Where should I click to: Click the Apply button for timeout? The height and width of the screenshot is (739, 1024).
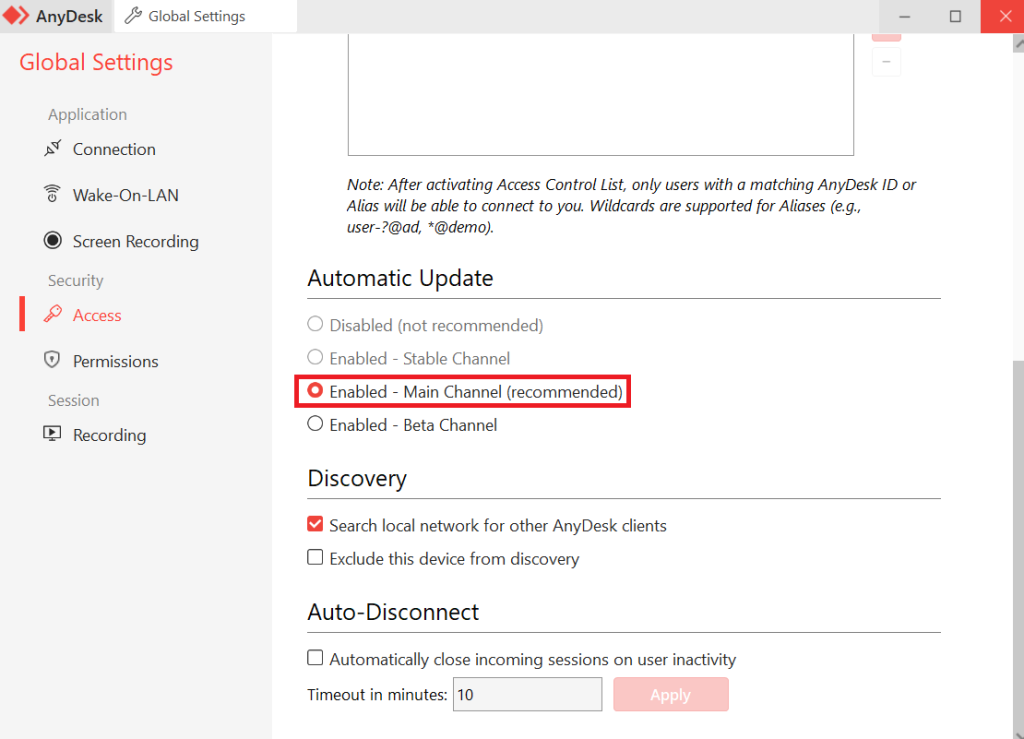[x=671, y=694]
